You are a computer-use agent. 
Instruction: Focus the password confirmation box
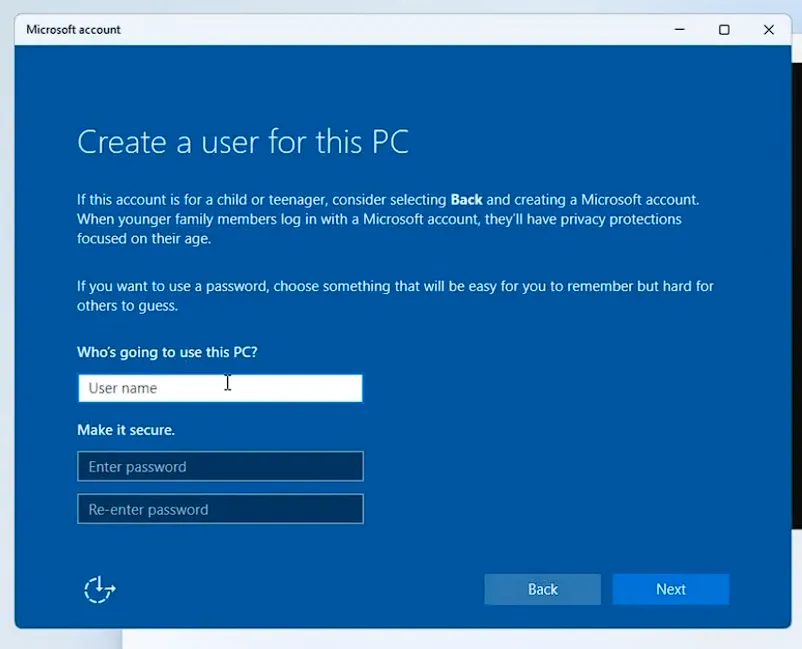(220, 509)
